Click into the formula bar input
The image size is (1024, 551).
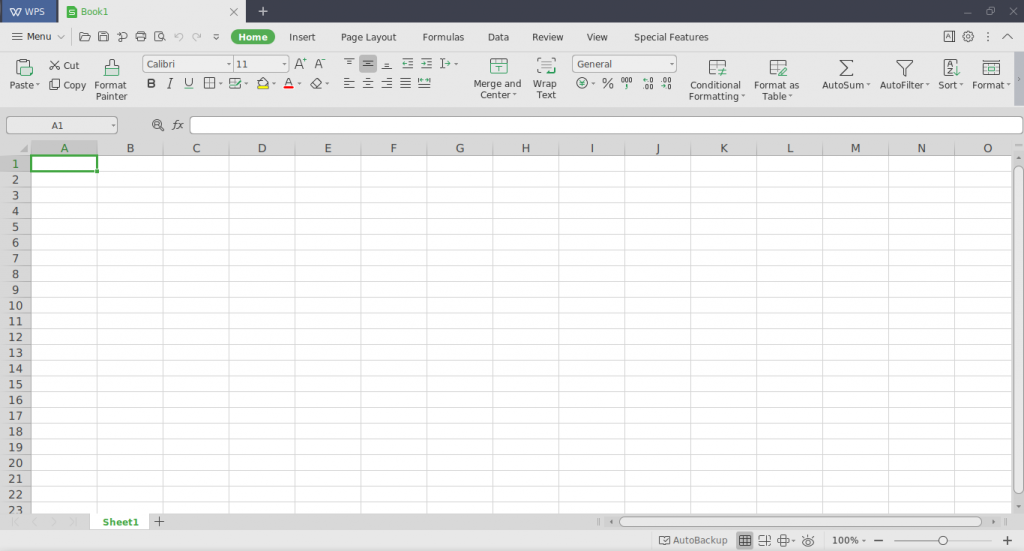coord(606,125)
